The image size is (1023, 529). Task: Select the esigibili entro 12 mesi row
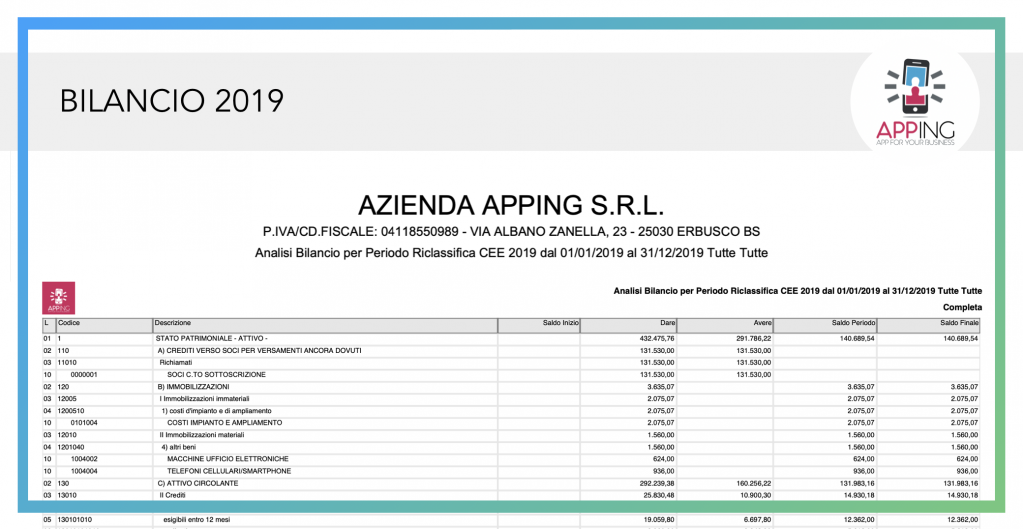pos(196,520)
